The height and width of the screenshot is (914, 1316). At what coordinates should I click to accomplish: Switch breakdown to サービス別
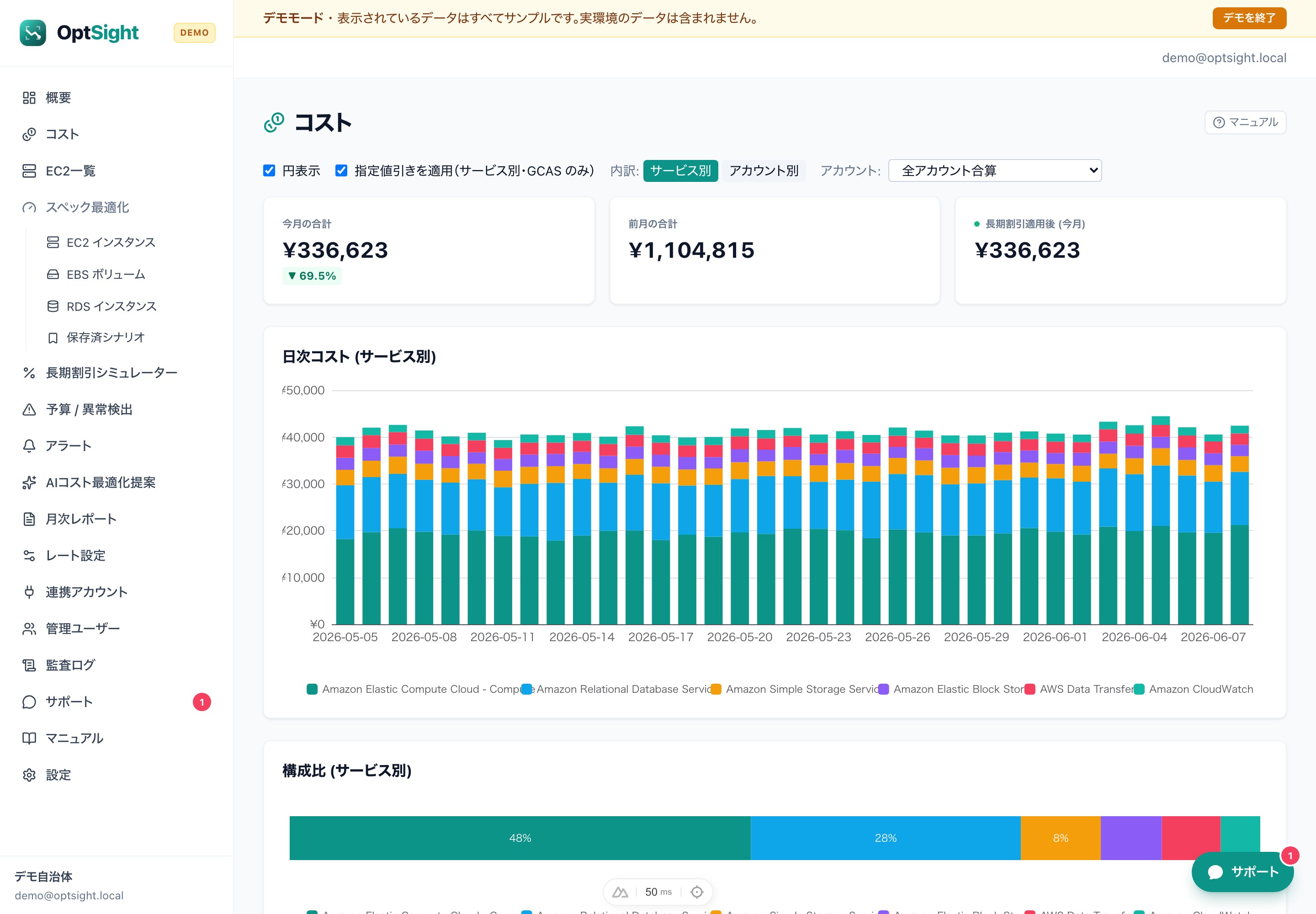tap(680, 170)
